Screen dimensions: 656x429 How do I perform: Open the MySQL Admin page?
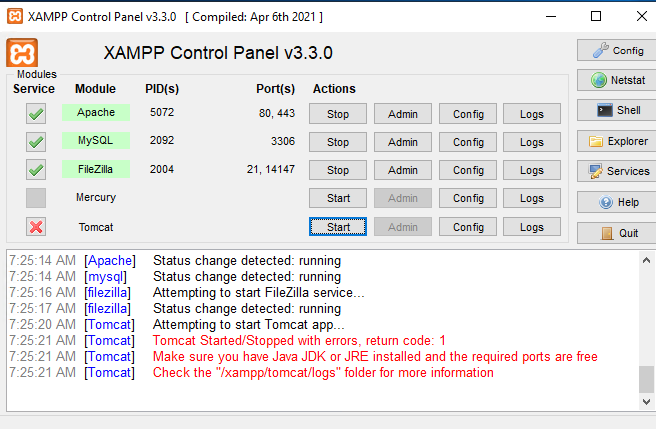(x=403, y=142)
